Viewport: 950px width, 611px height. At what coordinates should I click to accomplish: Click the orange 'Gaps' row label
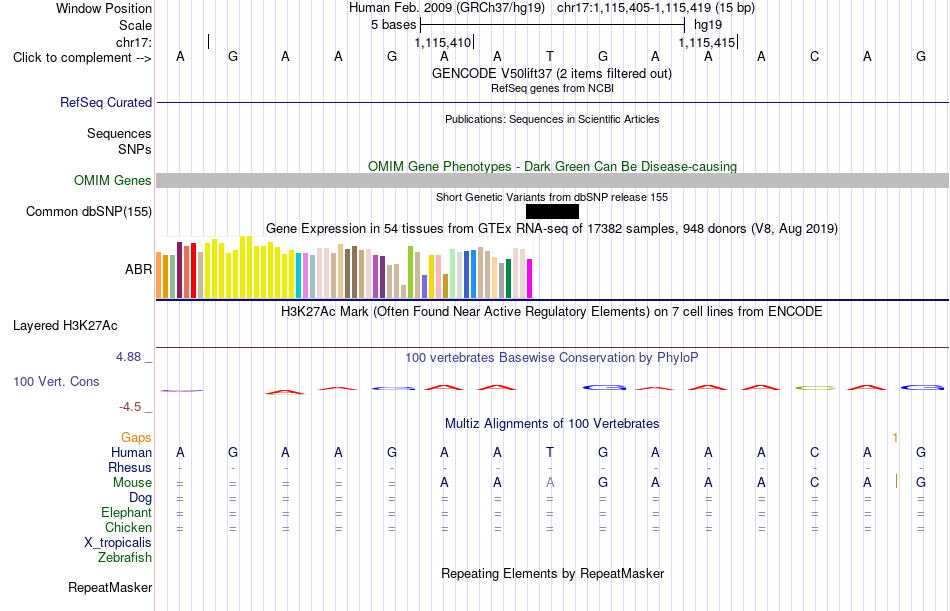click(136, 438)
